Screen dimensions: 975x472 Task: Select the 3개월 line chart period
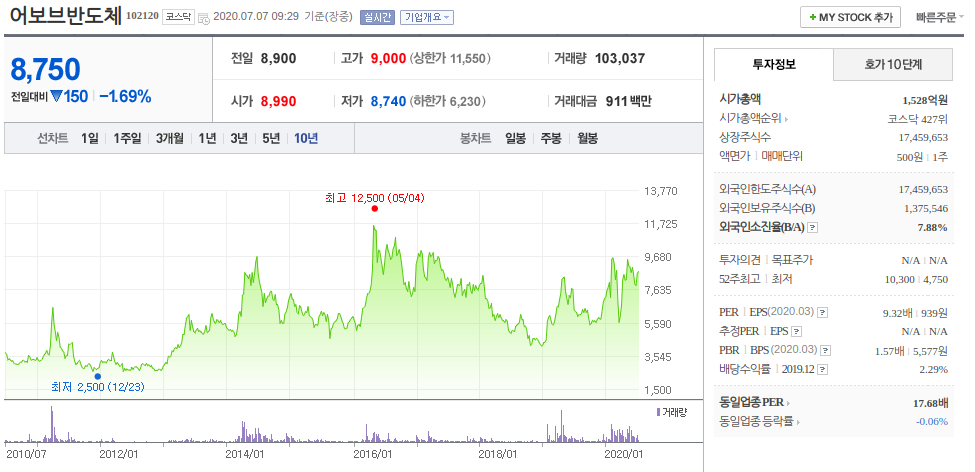tap(170, 138)
